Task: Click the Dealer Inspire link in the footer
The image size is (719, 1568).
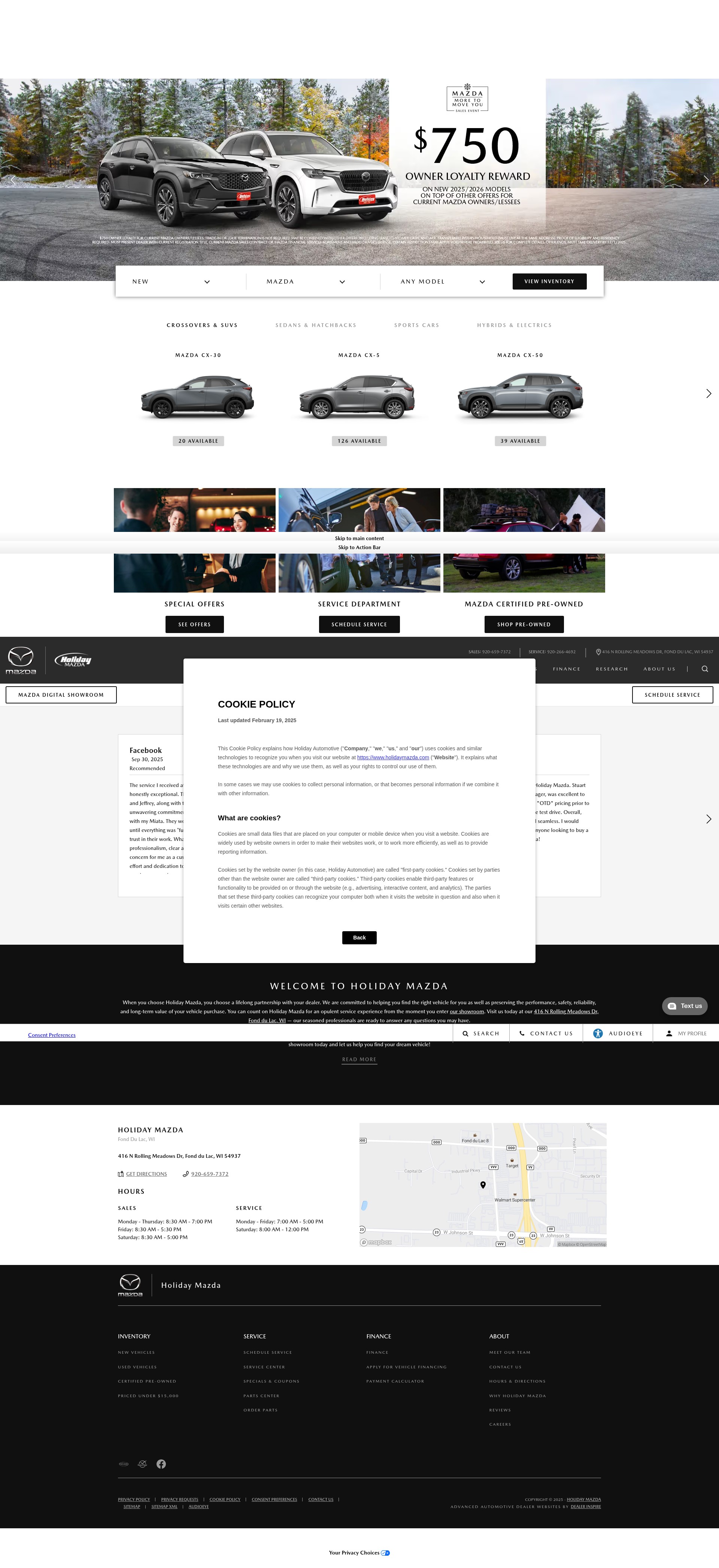Action: (586, 1507)
